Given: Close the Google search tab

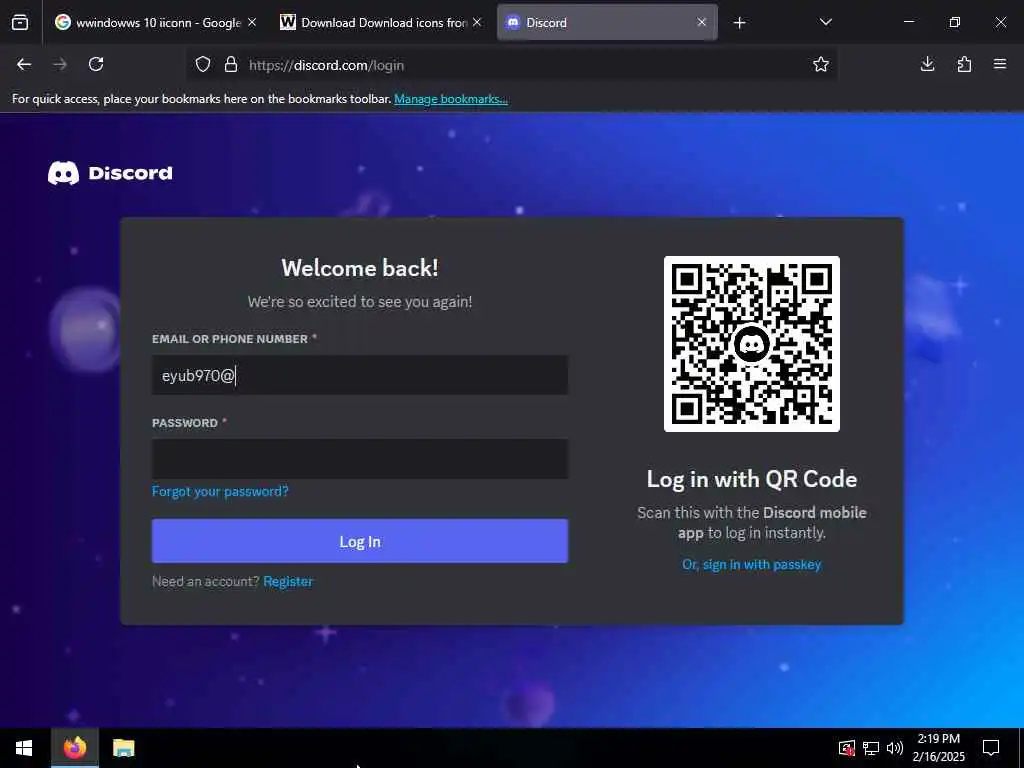Looking at the screenshot, I should point(252,22).
